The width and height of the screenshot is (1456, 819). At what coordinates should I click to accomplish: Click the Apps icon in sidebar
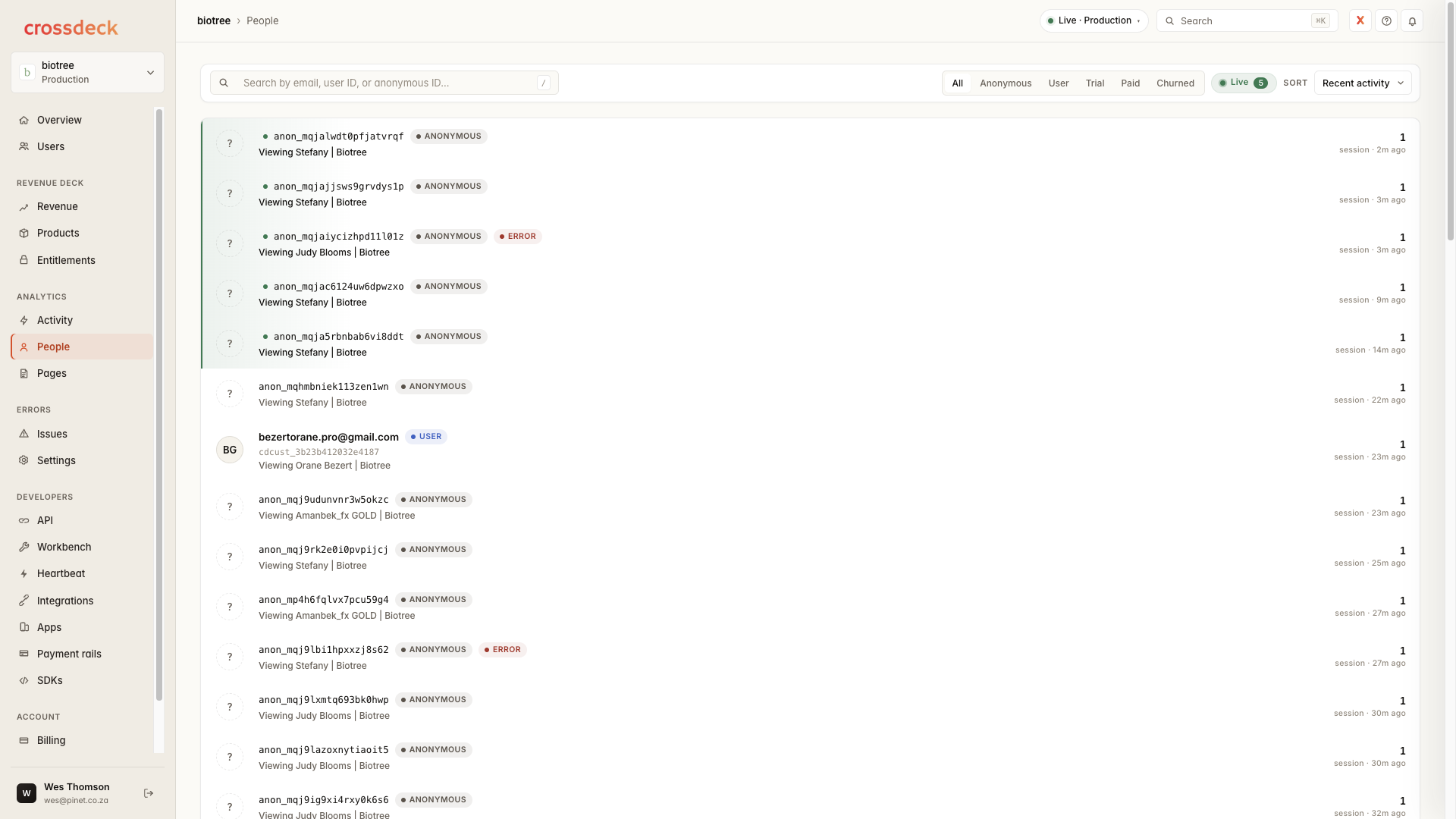coord(24,627)
